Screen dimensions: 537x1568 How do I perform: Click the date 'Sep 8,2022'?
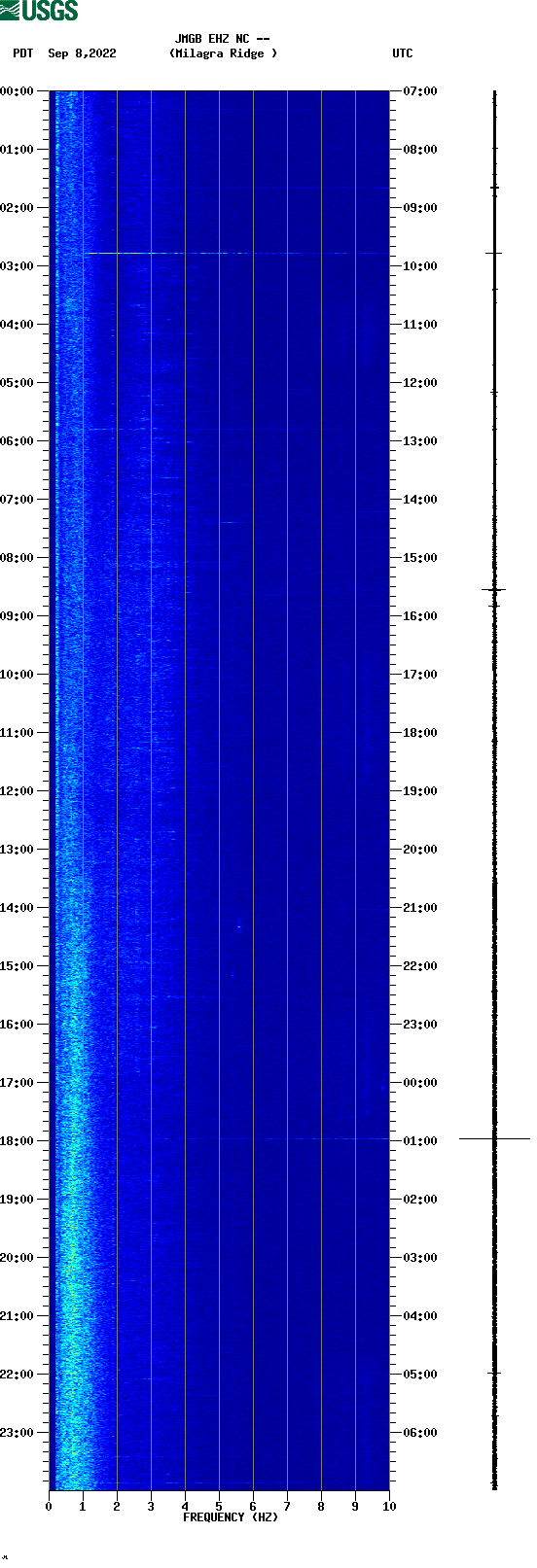pyautogui.click(x=82, y=53)
